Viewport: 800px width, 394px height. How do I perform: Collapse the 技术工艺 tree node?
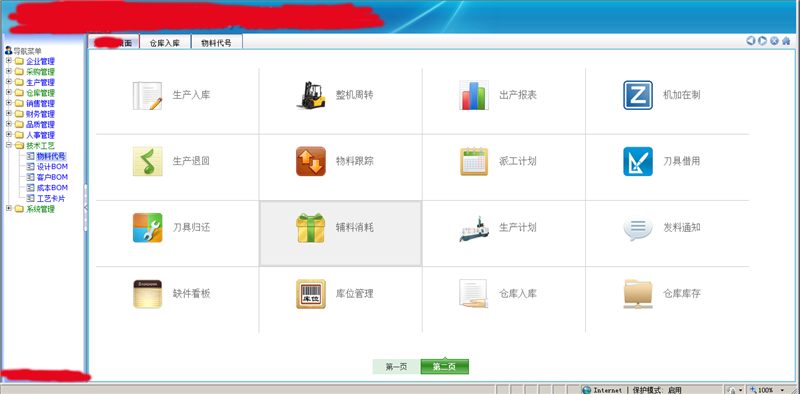click(x=9, y=145)
